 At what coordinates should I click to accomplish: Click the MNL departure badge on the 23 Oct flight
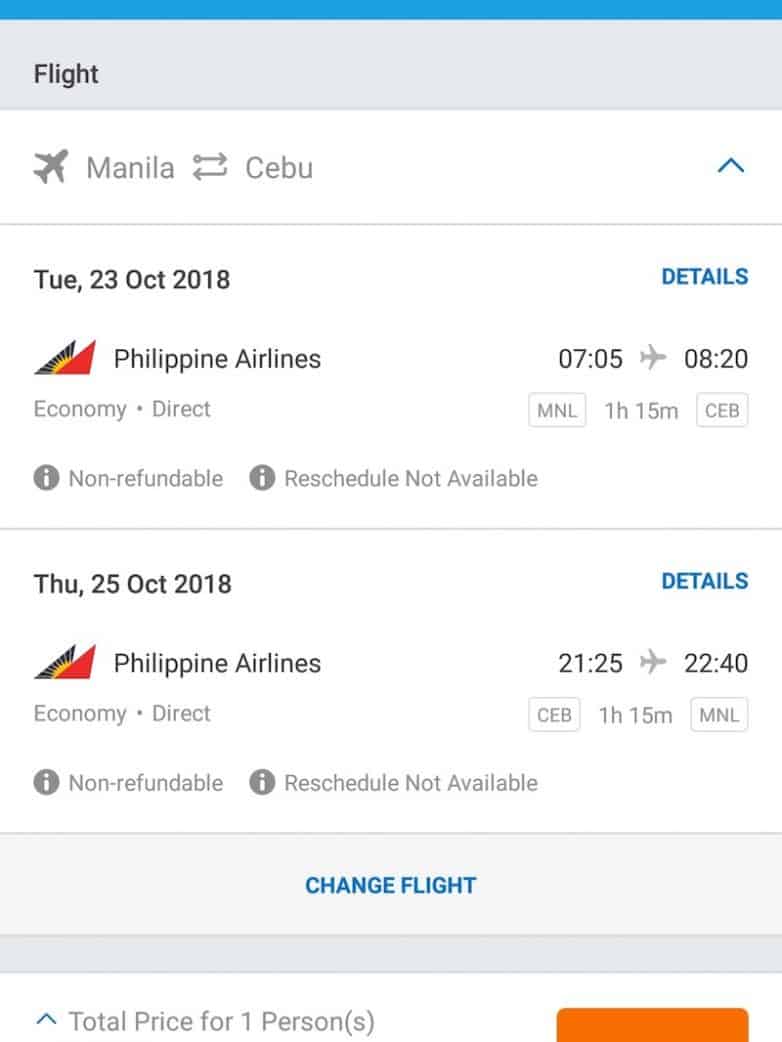556,411
